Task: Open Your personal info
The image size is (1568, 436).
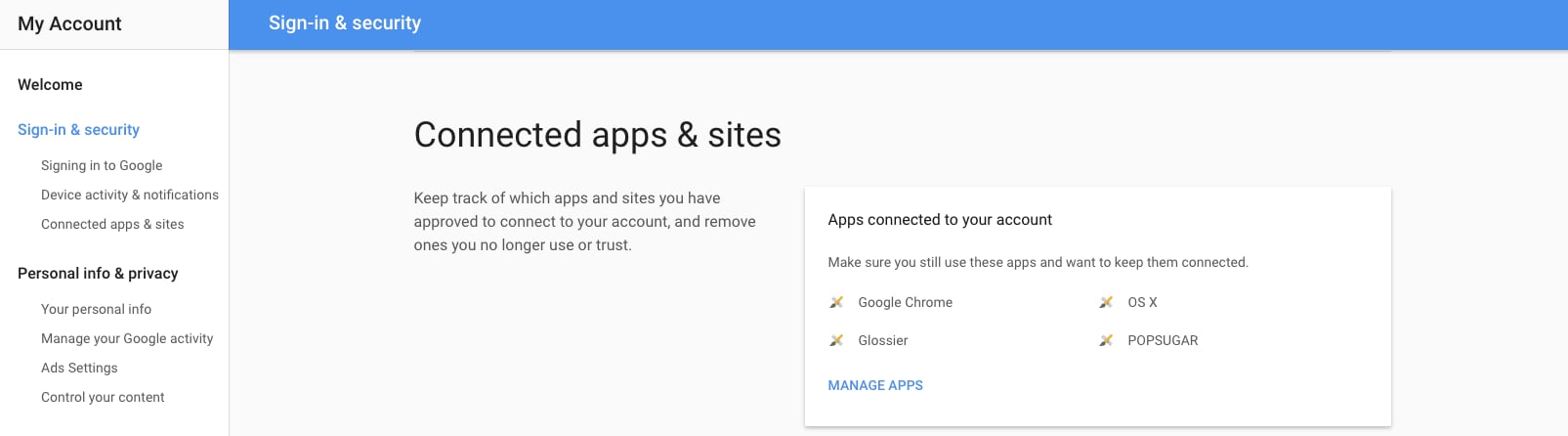Action: [96, 309]
